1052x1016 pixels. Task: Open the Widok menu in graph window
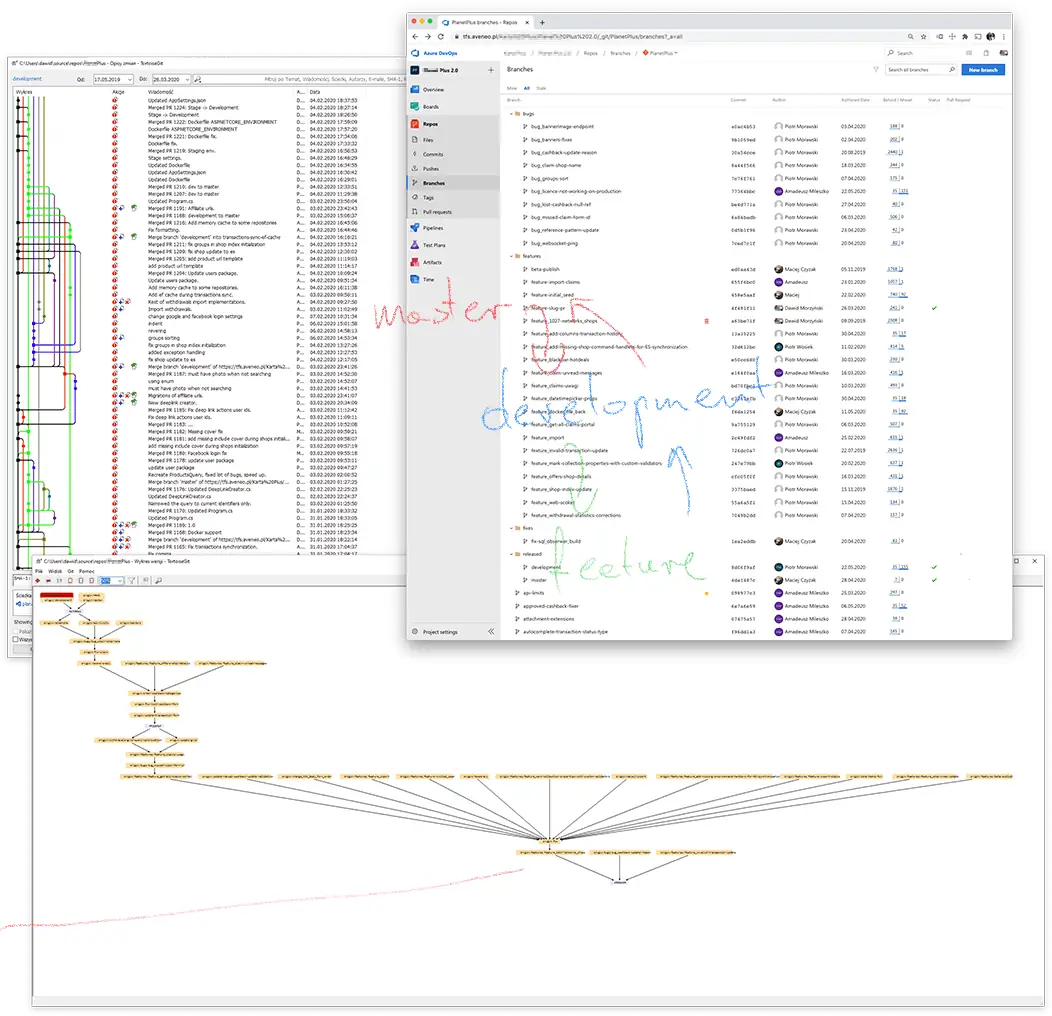55,571
